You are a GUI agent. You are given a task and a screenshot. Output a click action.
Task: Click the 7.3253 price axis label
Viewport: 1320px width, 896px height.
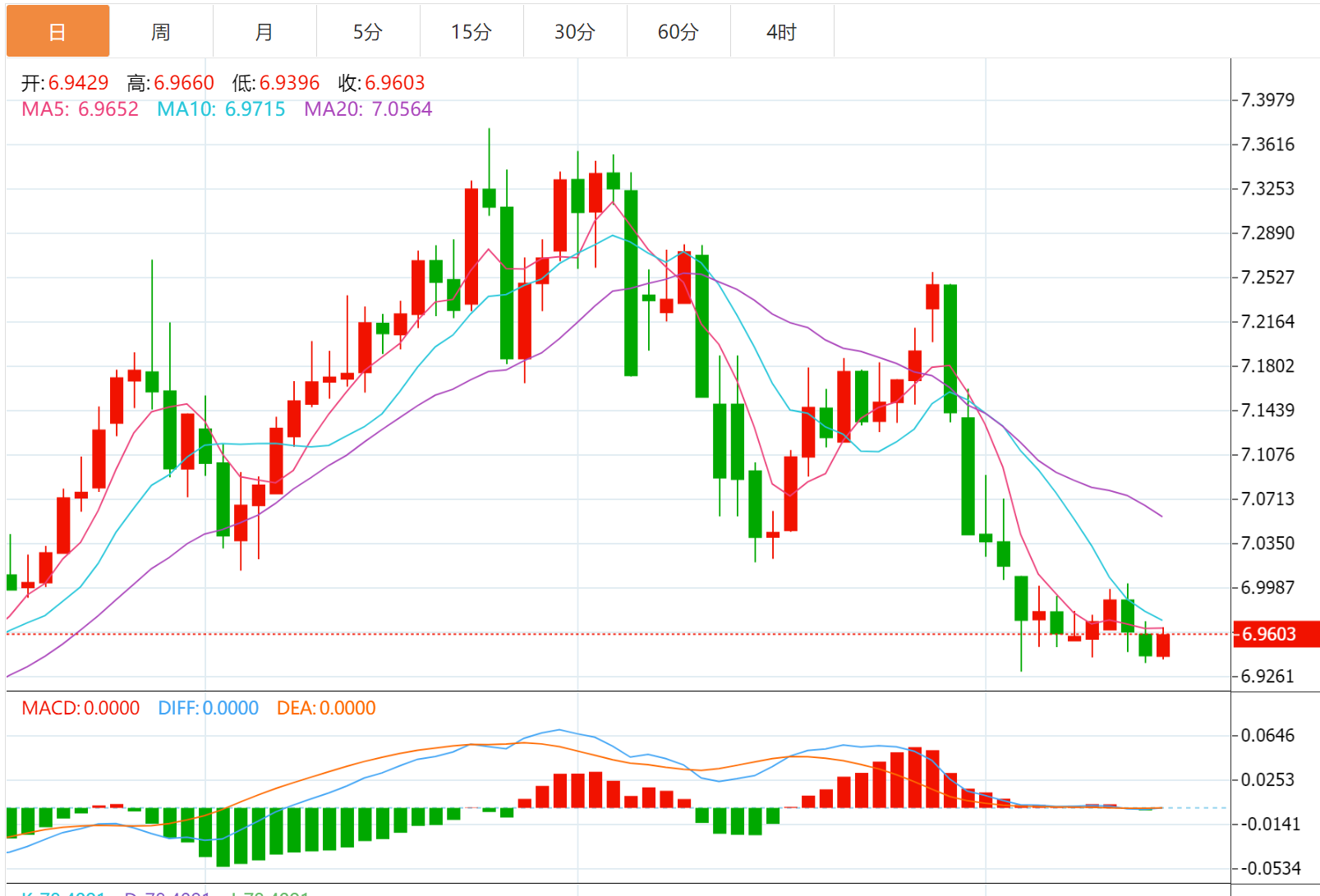point(1267,189)
